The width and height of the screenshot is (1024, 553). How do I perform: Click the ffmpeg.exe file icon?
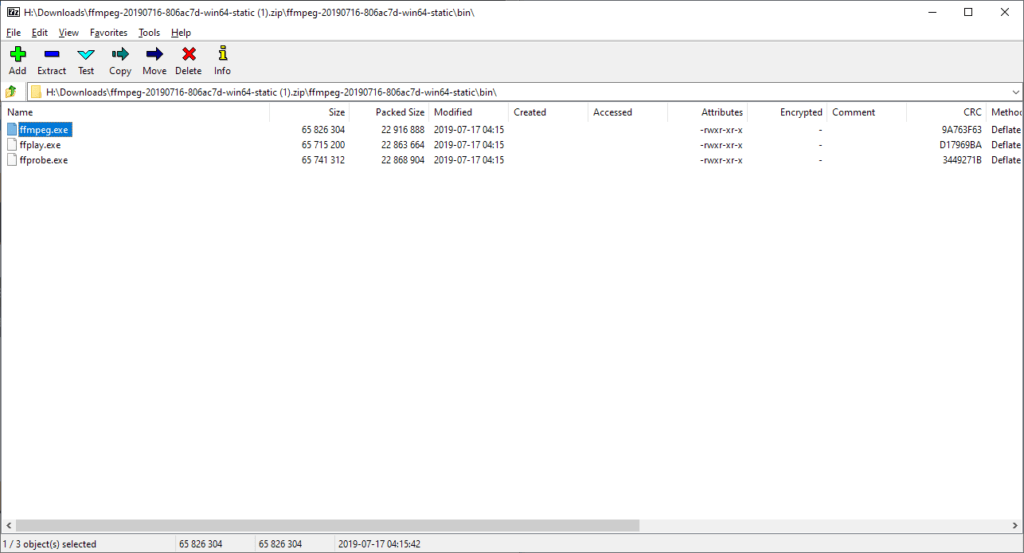[x=12, y=129]
